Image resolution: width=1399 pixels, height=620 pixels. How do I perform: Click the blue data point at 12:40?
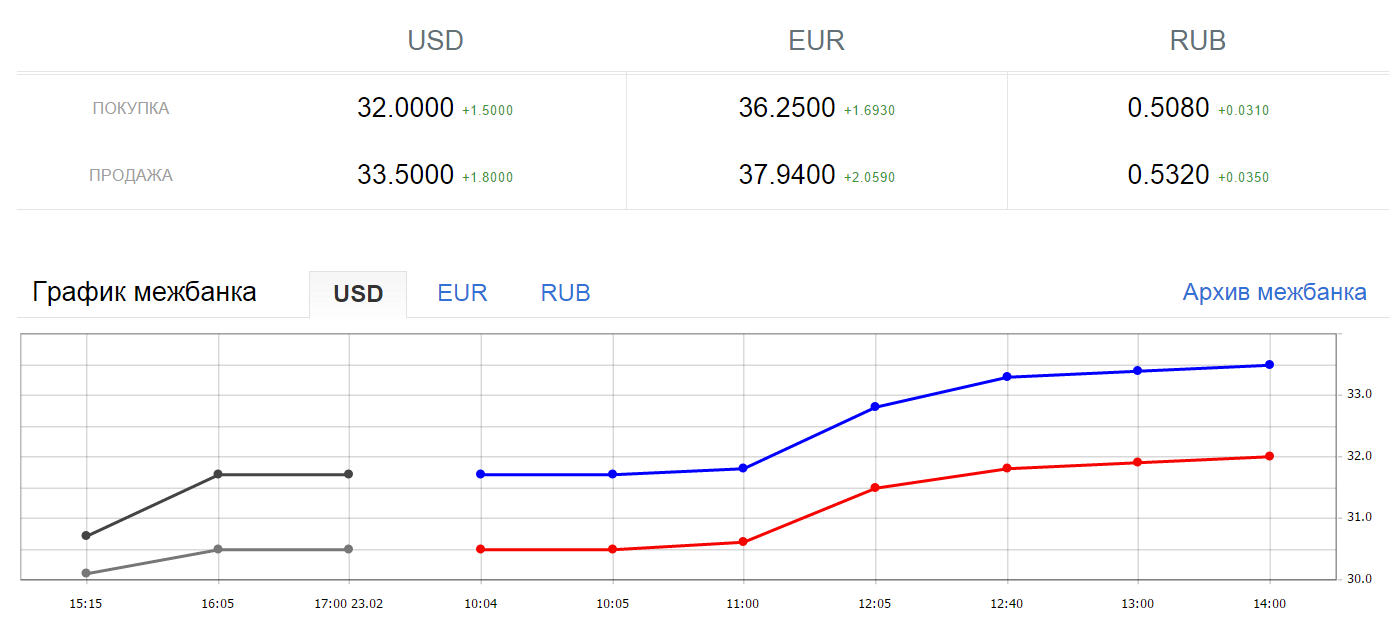1007,377
